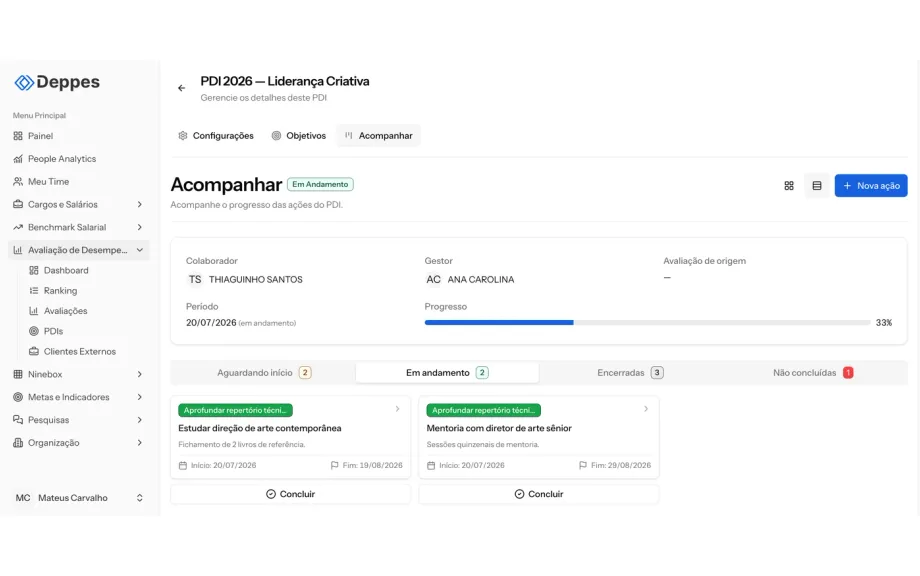
Task: Expand Pesquisas submenu chevron
Action: tap(140, 420)
